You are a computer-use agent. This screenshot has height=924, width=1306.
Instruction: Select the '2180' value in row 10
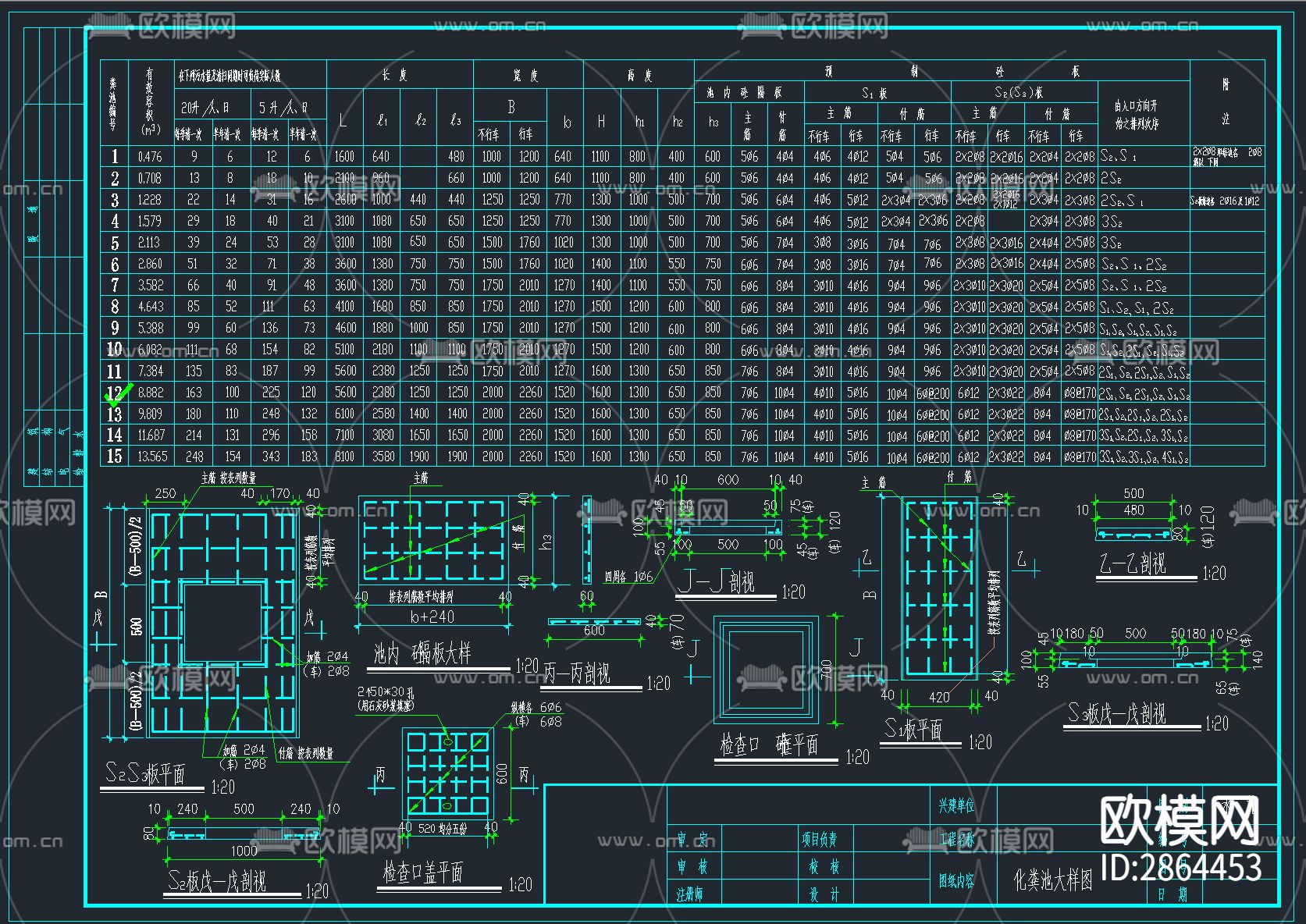pyautogui.click(x=383, y=350)
